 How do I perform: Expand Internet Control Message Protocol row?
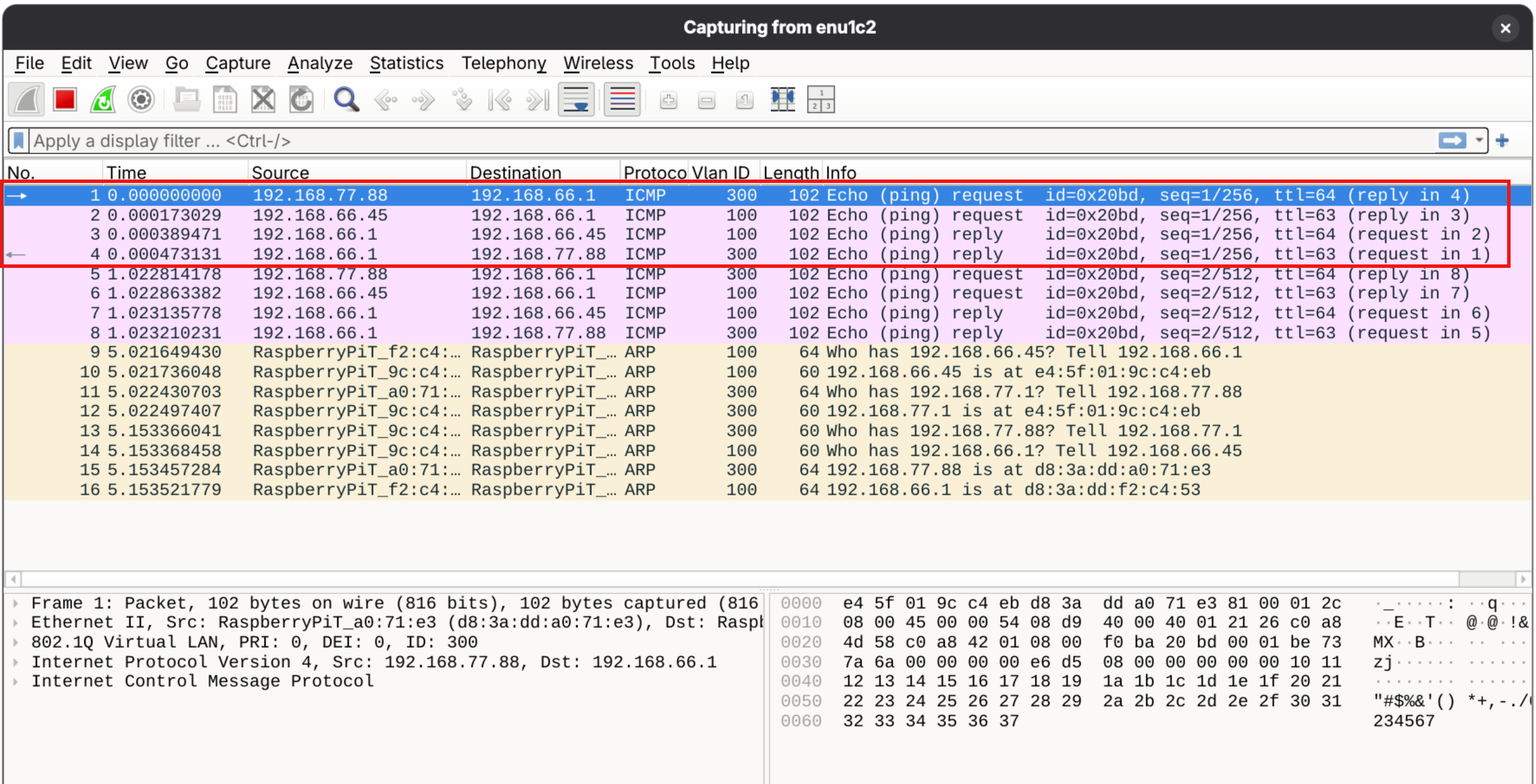coord(16,681)
